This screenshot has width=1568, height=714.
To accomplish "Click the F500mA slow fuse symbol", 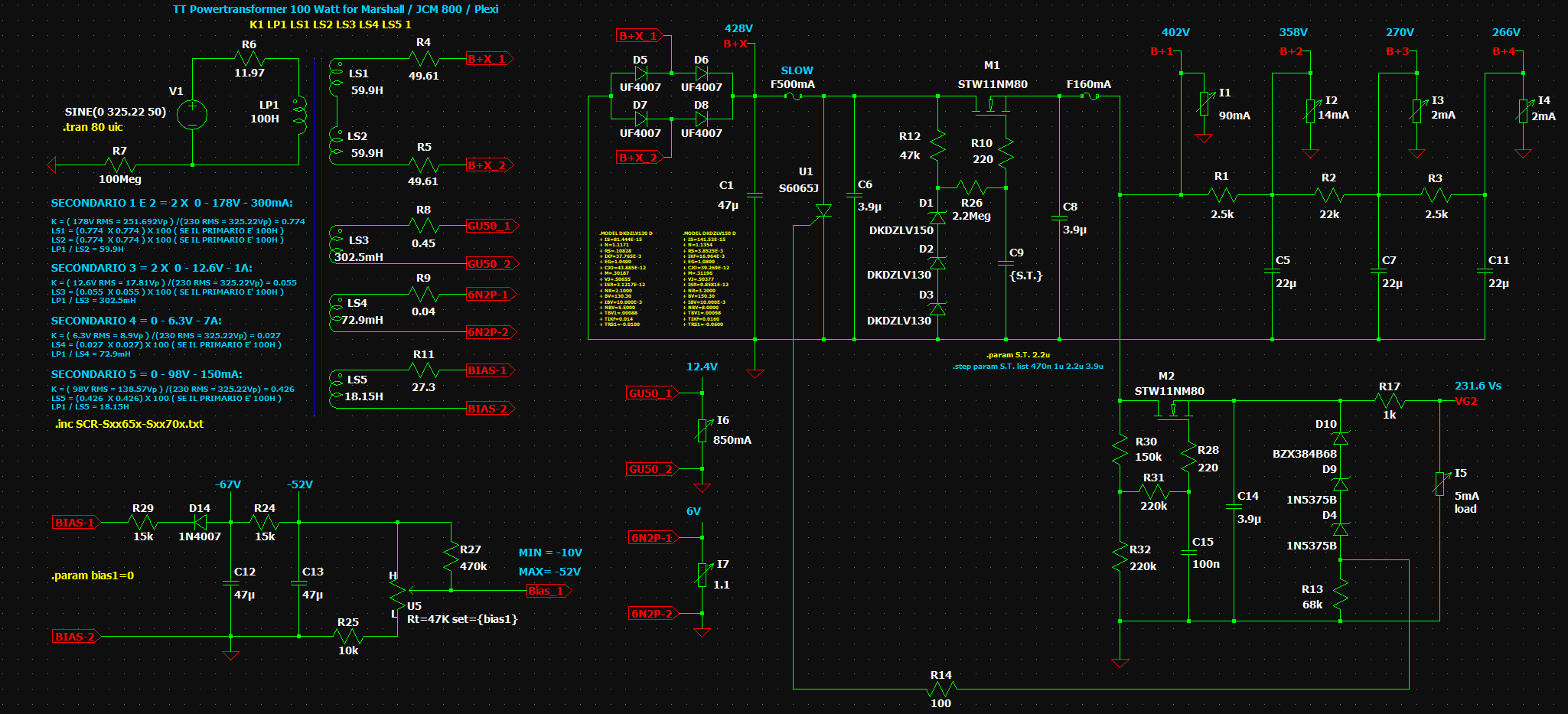I will [794, 96].
